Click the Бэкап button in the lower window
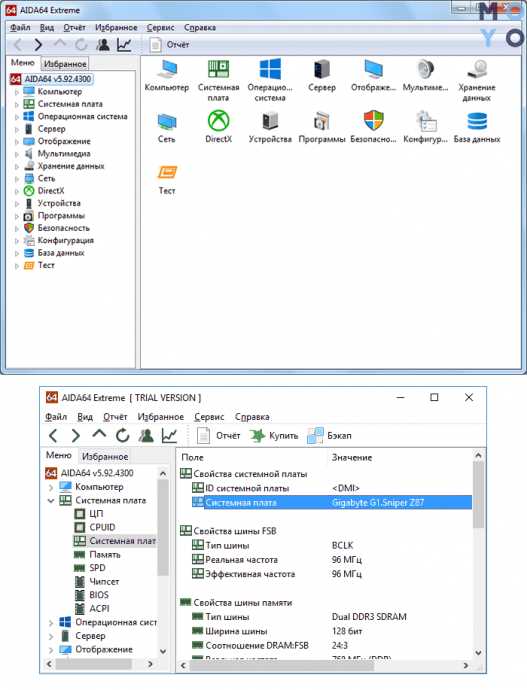 (329, 436)
